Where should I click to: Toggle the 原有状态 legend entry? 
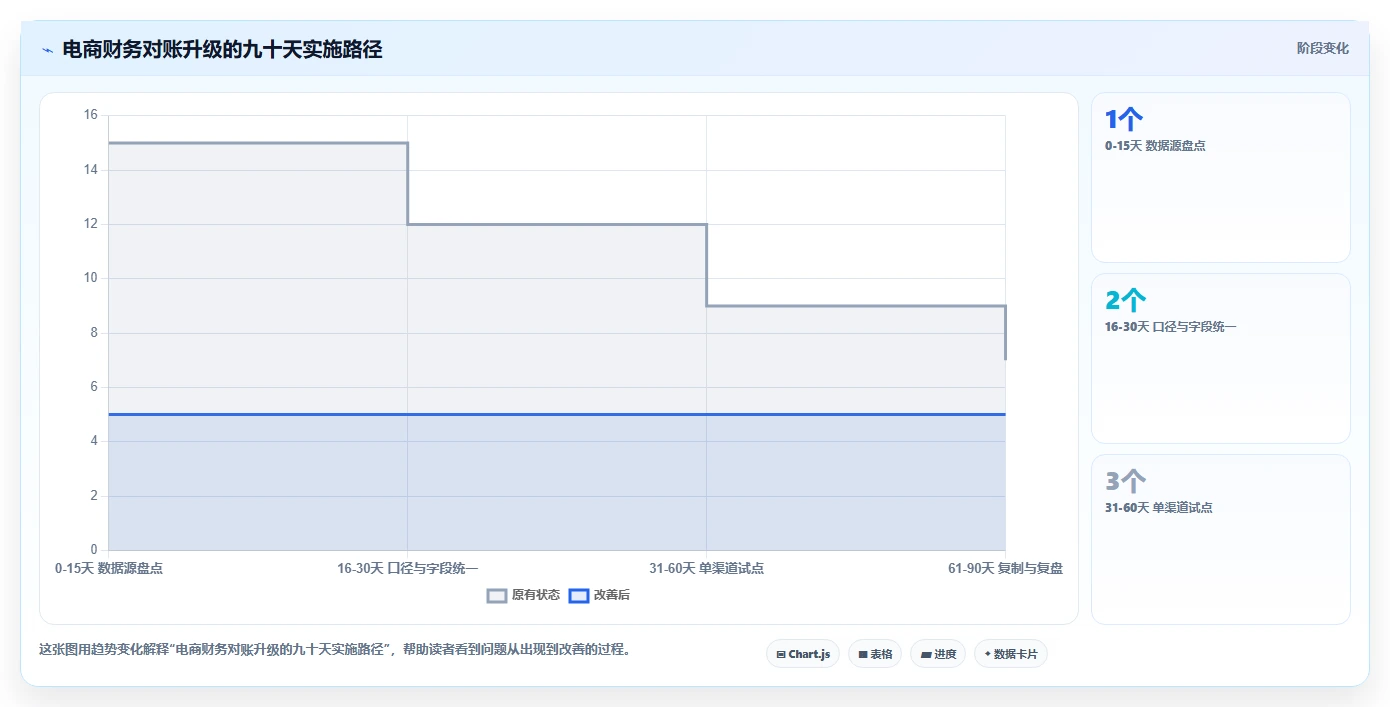tap(524, 595)
